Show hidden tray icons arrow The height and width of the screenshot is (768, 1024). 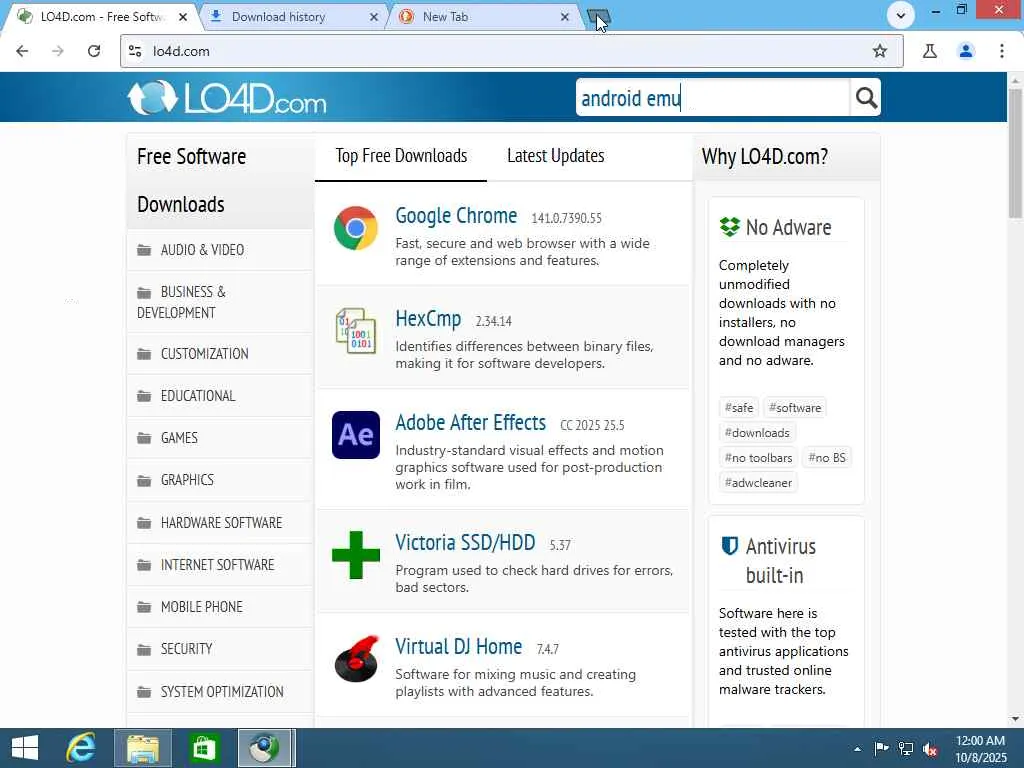(x=857, y=749)
